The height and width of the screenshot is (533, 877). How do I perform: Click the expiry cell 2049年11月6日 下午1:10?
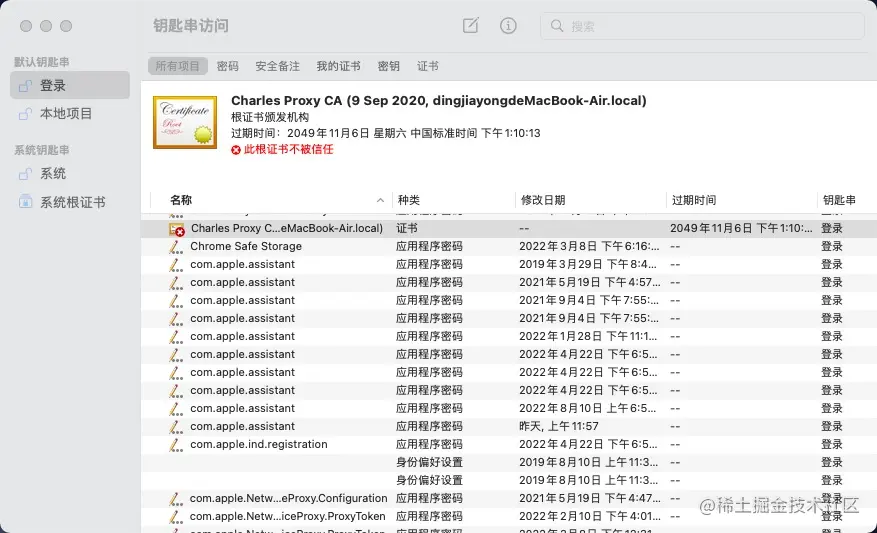741,228
